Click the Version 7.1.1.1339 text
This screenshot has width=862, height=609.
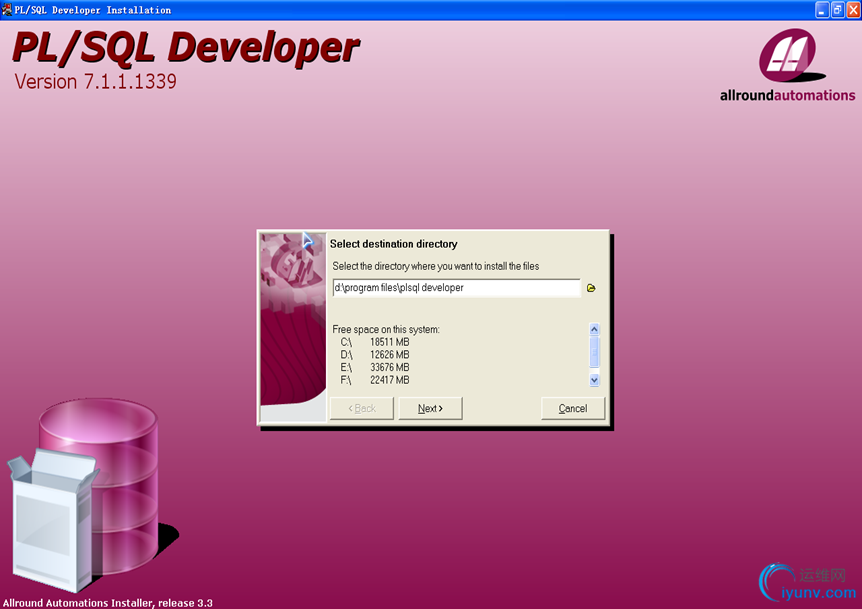(96, 81)
